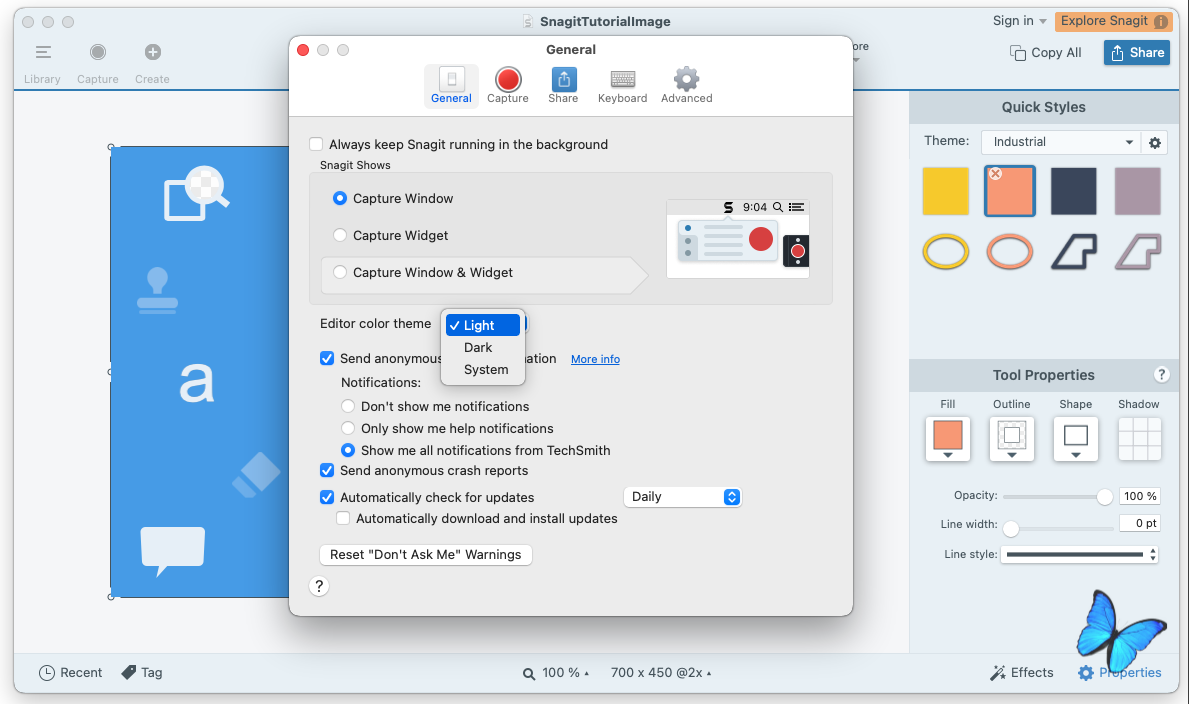Viewport: 1189px width, 704px height.
Task: Click the Opacity percent field
Action: pyautogui.click(x=1140, y=496)
